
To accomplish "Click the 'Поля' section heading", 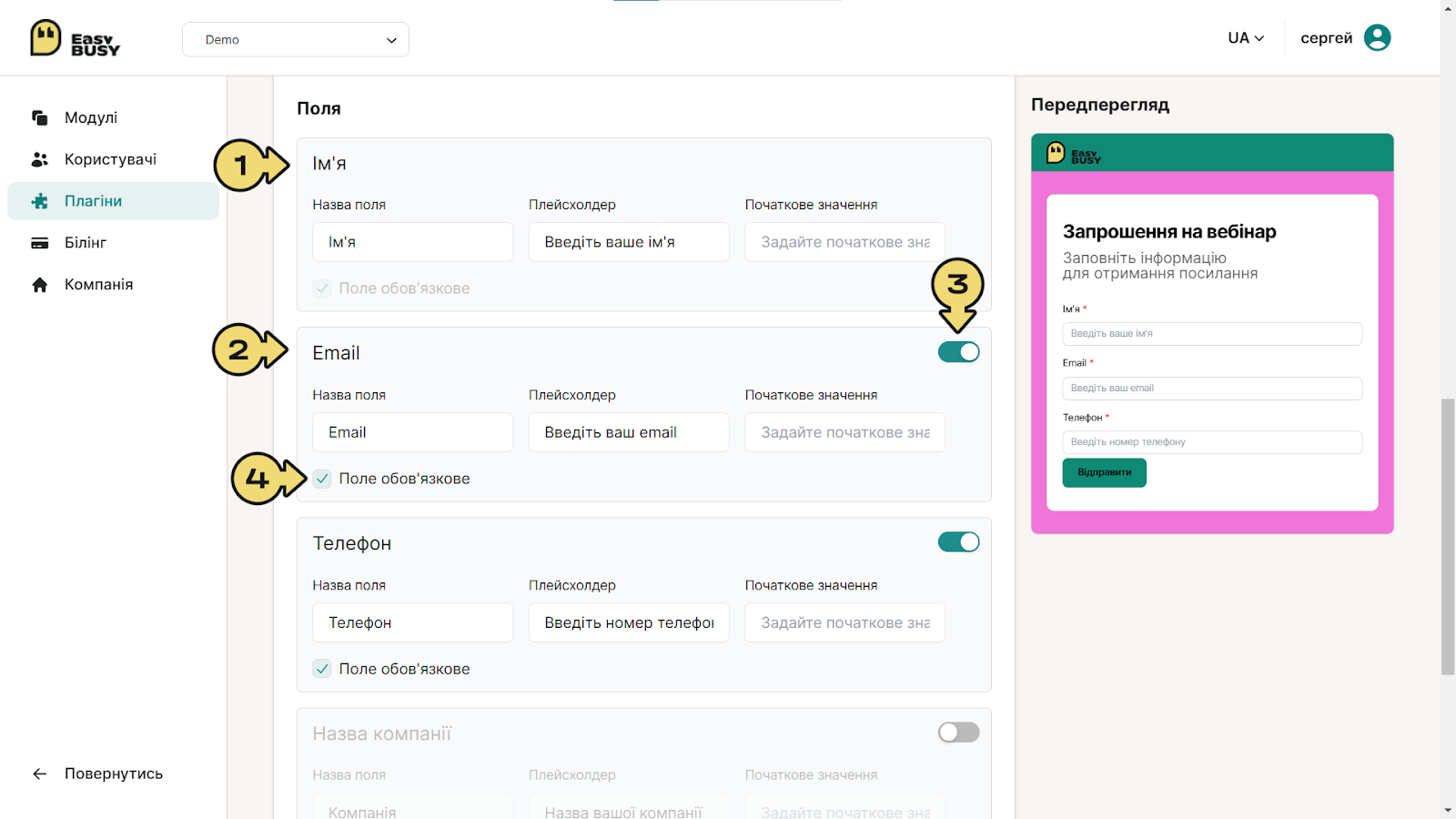I will tap(318, 108).
